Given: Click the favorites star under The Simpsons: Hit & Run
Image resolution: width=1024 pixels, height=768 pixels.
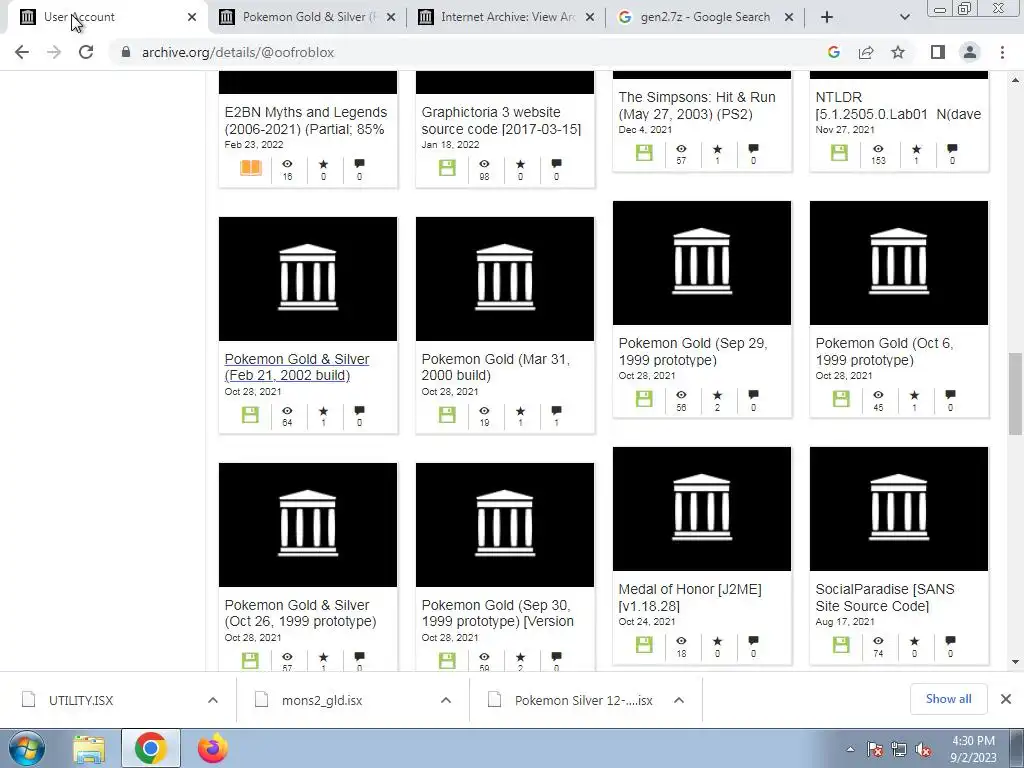Looking at the screenshot, I should 717,149.
